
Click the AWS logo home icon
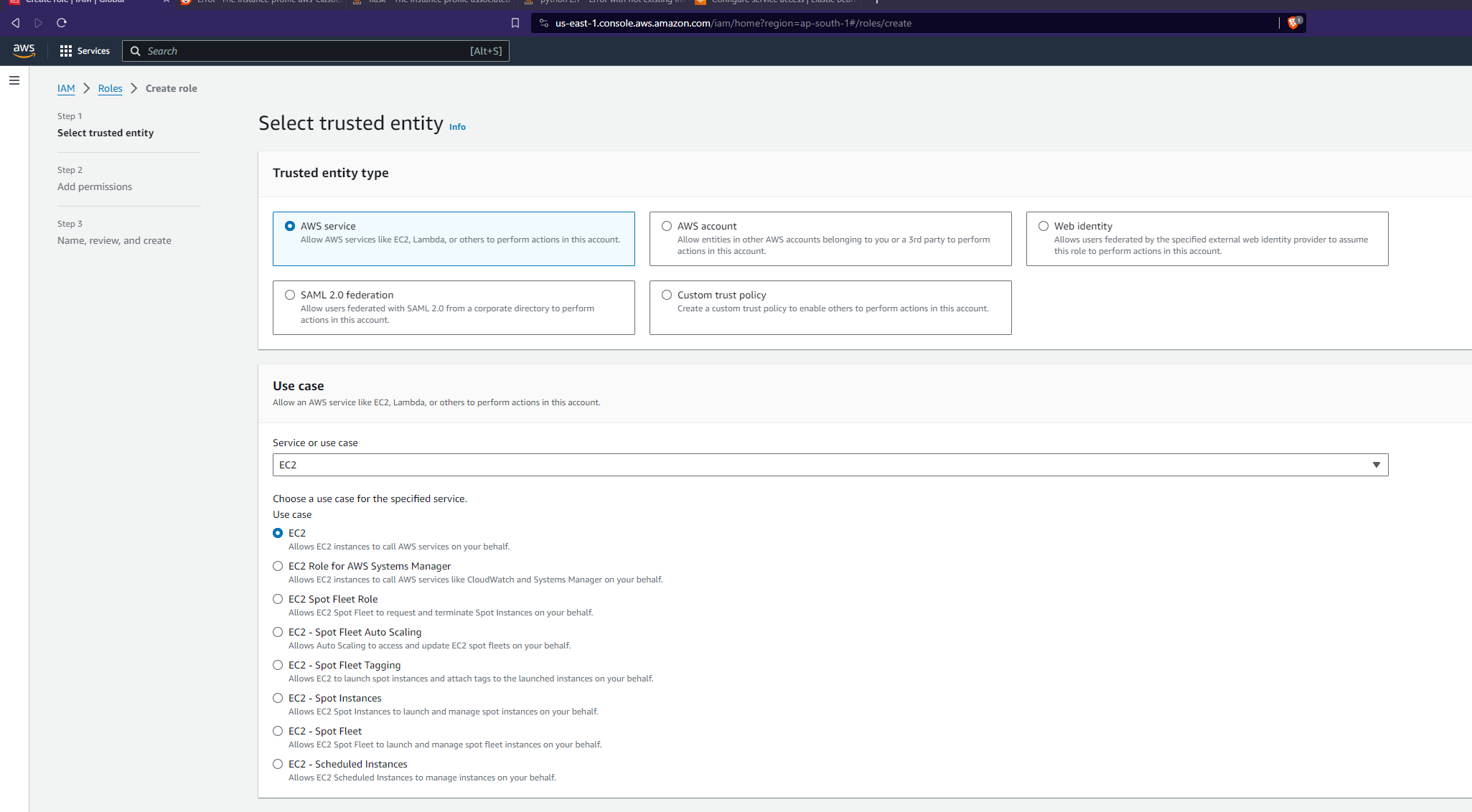(x=24, y=50)
